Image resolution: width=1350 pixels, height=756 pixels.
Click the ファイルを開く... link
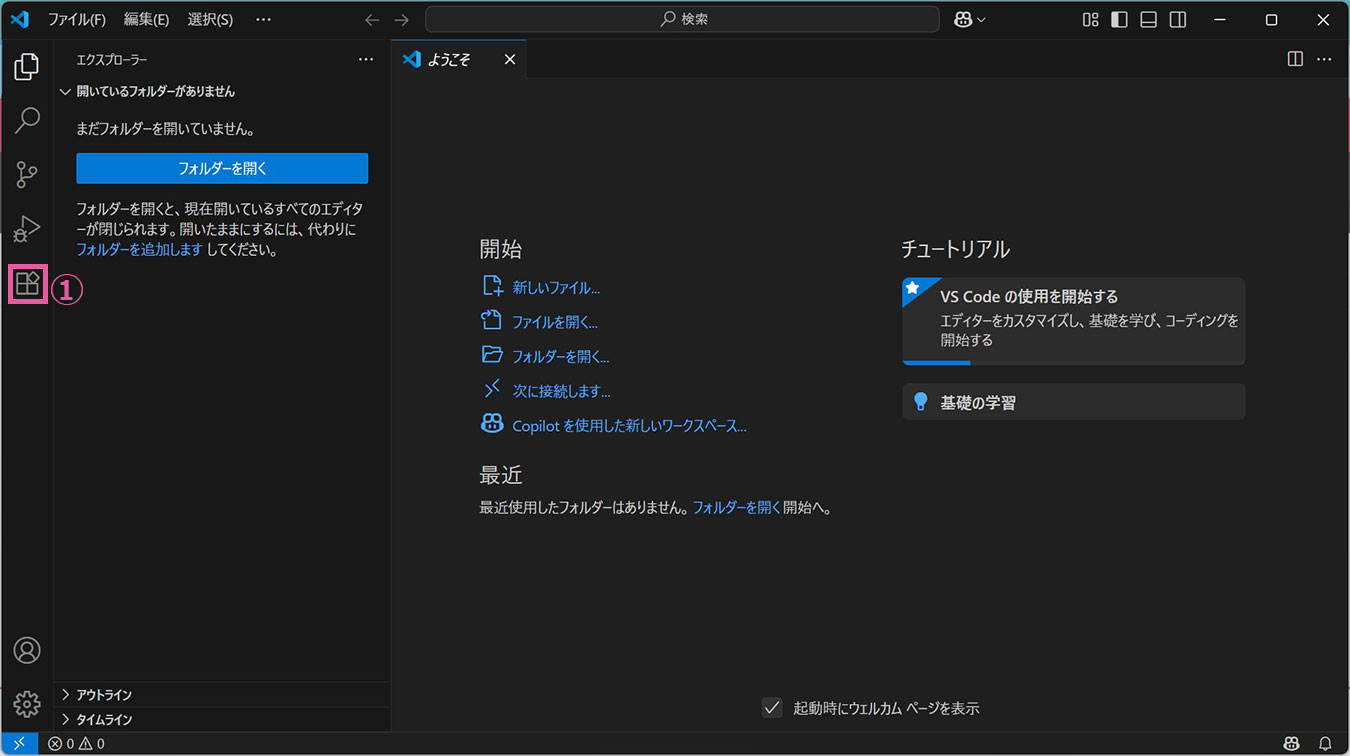tap(555, 322)
